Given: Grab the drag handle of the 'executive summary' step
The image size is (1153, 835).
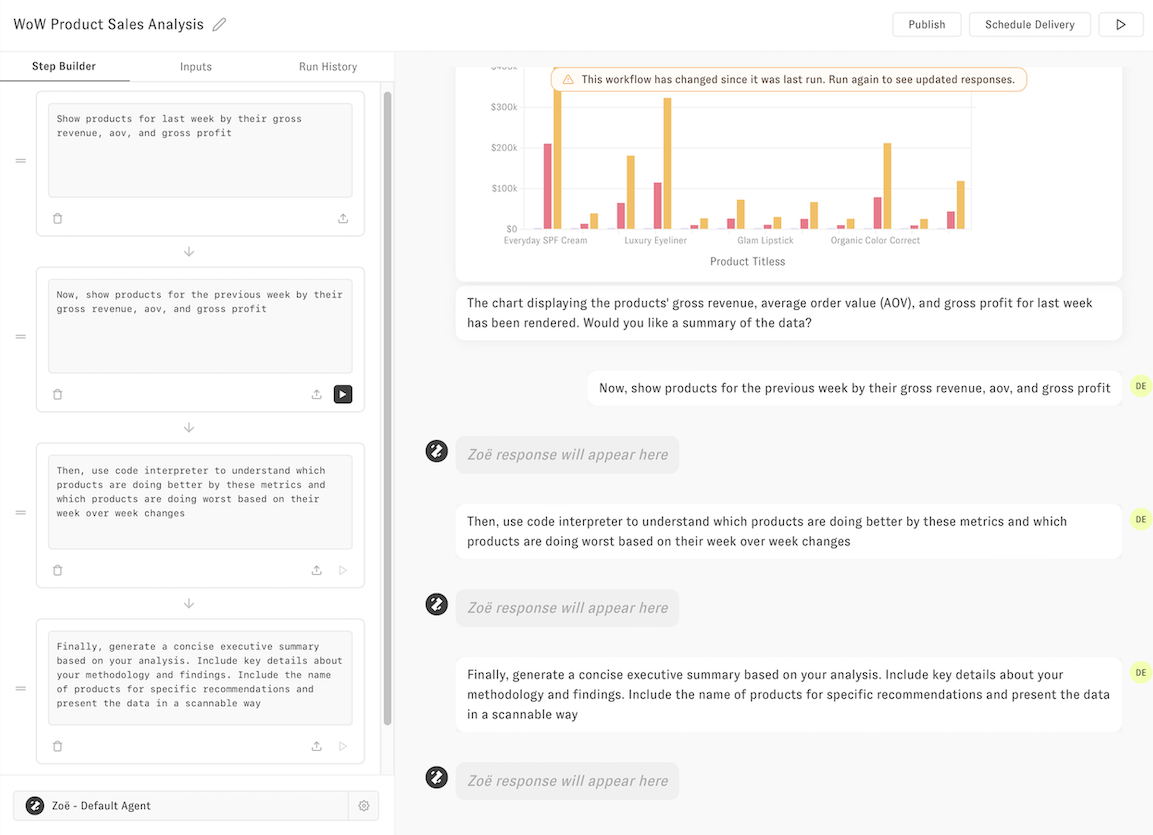Looking at the screenshot, I should point(21,689).
